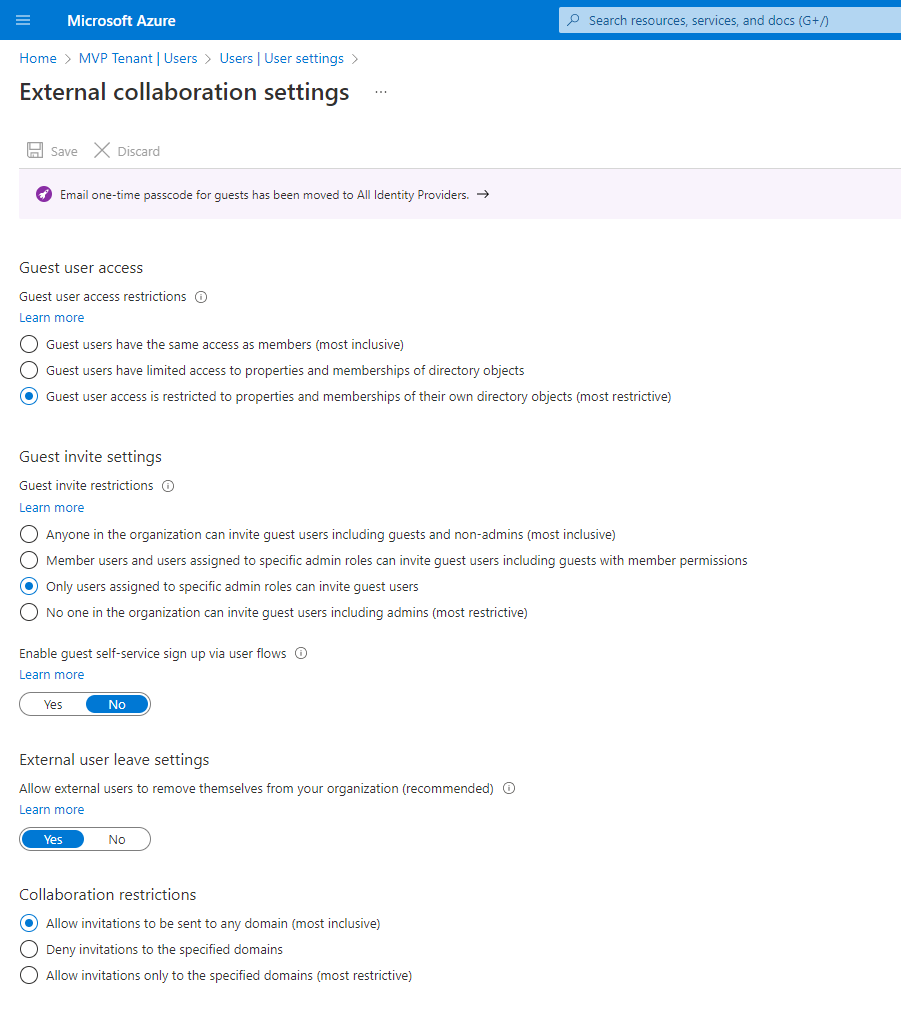Open info tooltip for Guest user access restrictions
The width and height of the screenshot is (901, 1025).
click(x=200, y=296)
